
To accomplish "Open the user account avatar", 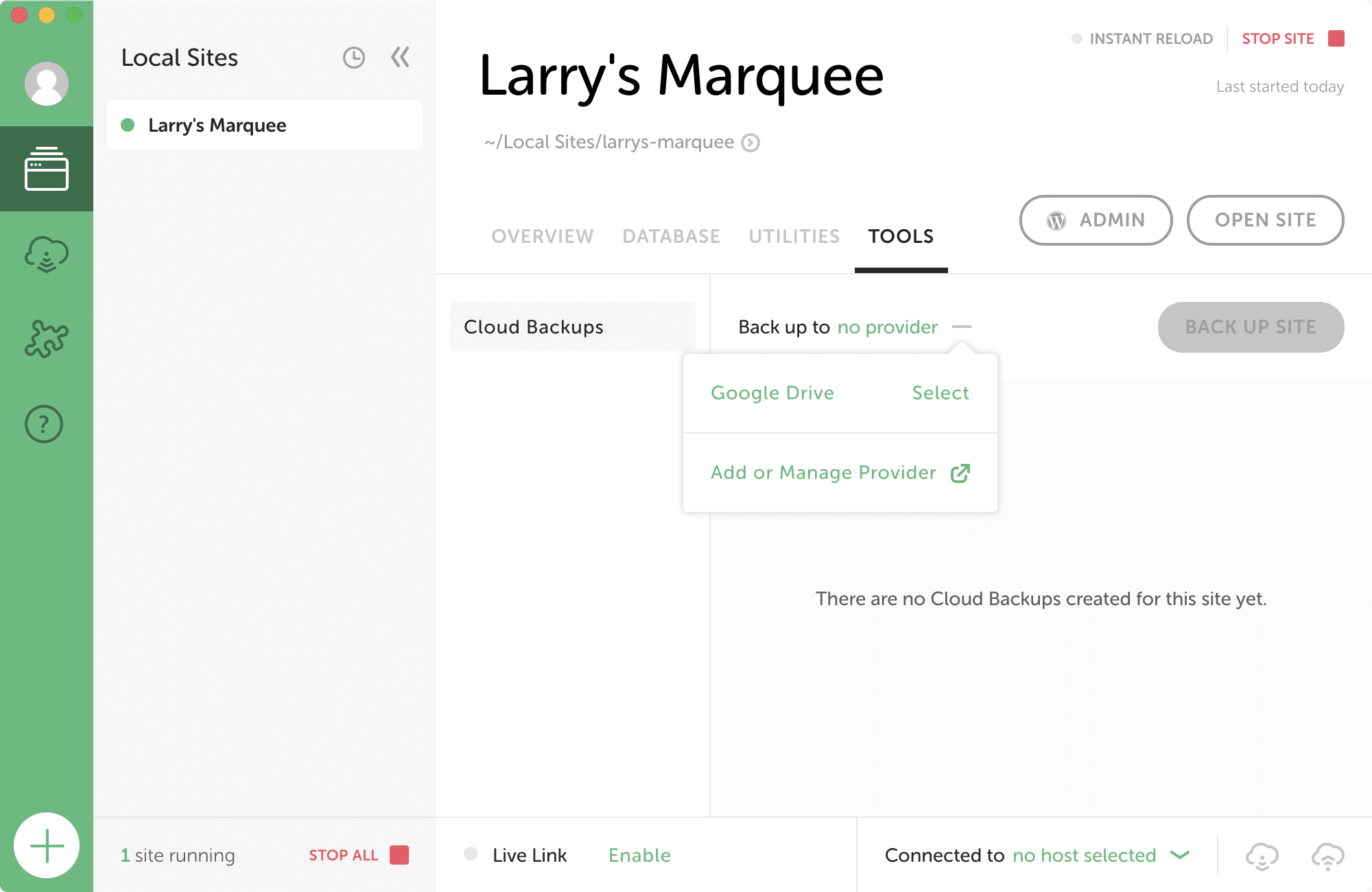I will (47, 84).
